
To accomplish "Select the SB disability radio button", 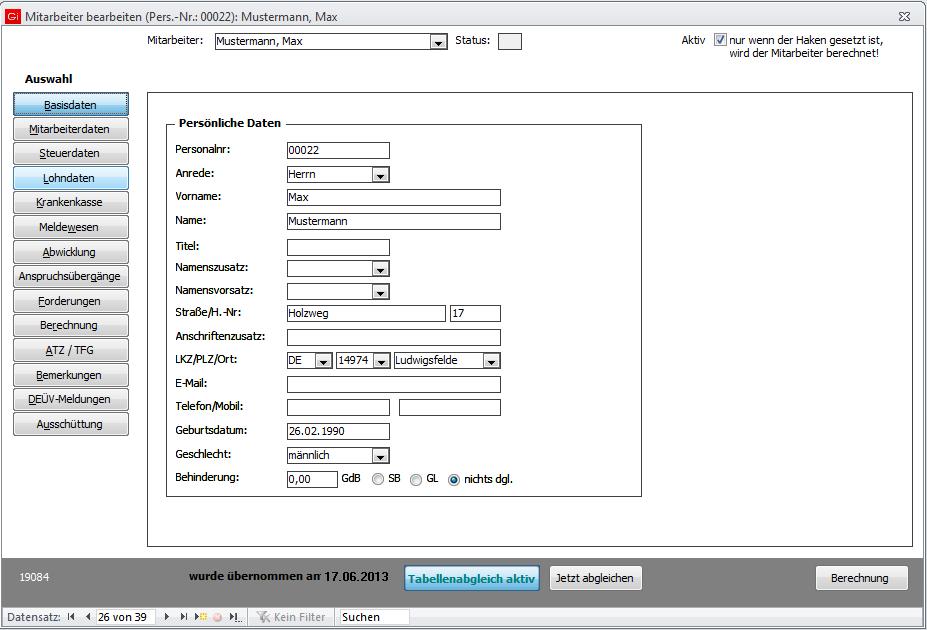I will click(378, 480).
